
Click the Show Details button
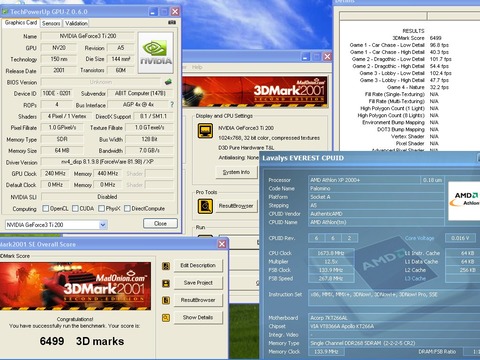coord(198,317)
